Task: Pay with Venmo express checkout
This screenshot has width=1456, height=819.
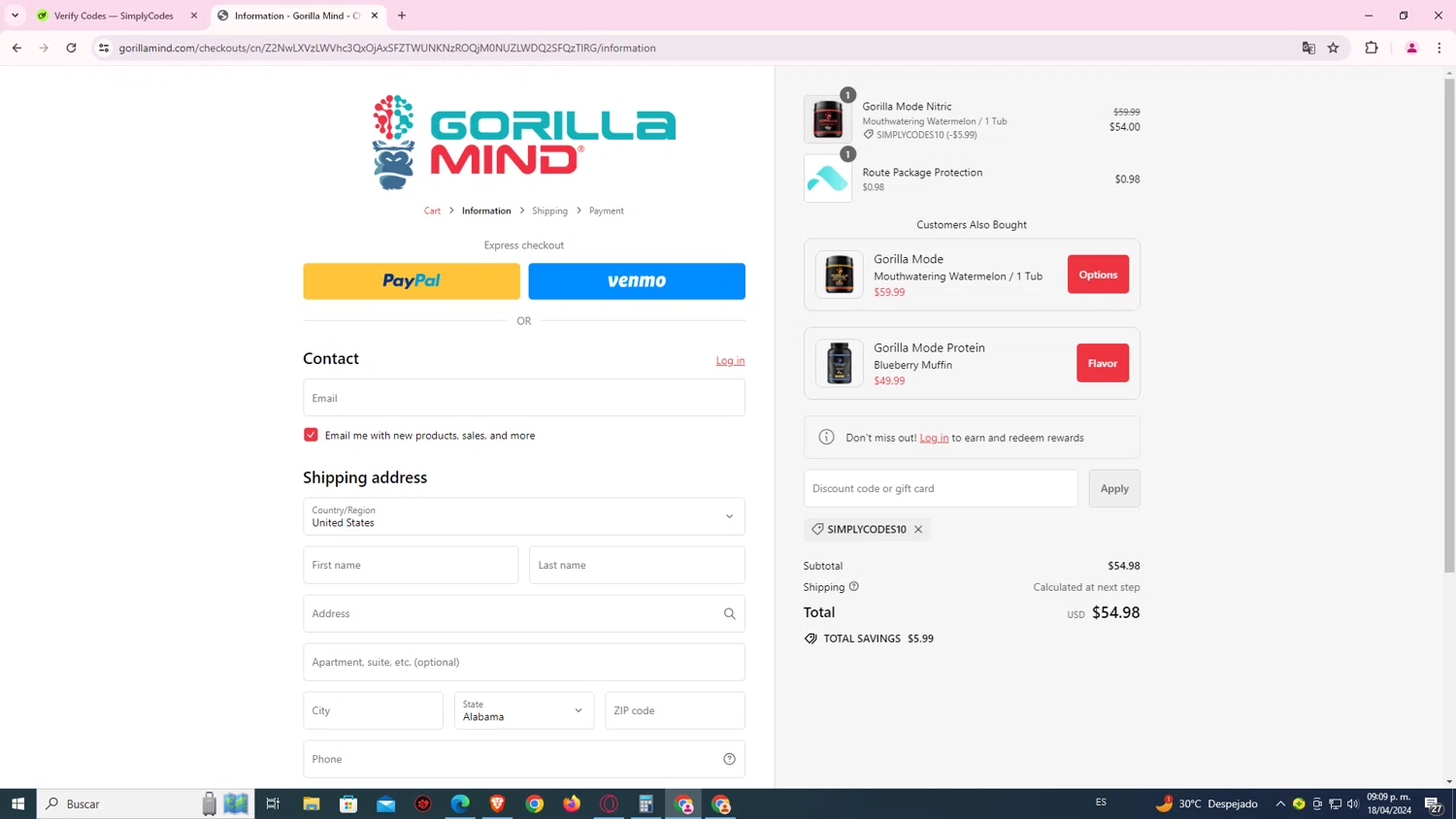Action: pos(637,281)
